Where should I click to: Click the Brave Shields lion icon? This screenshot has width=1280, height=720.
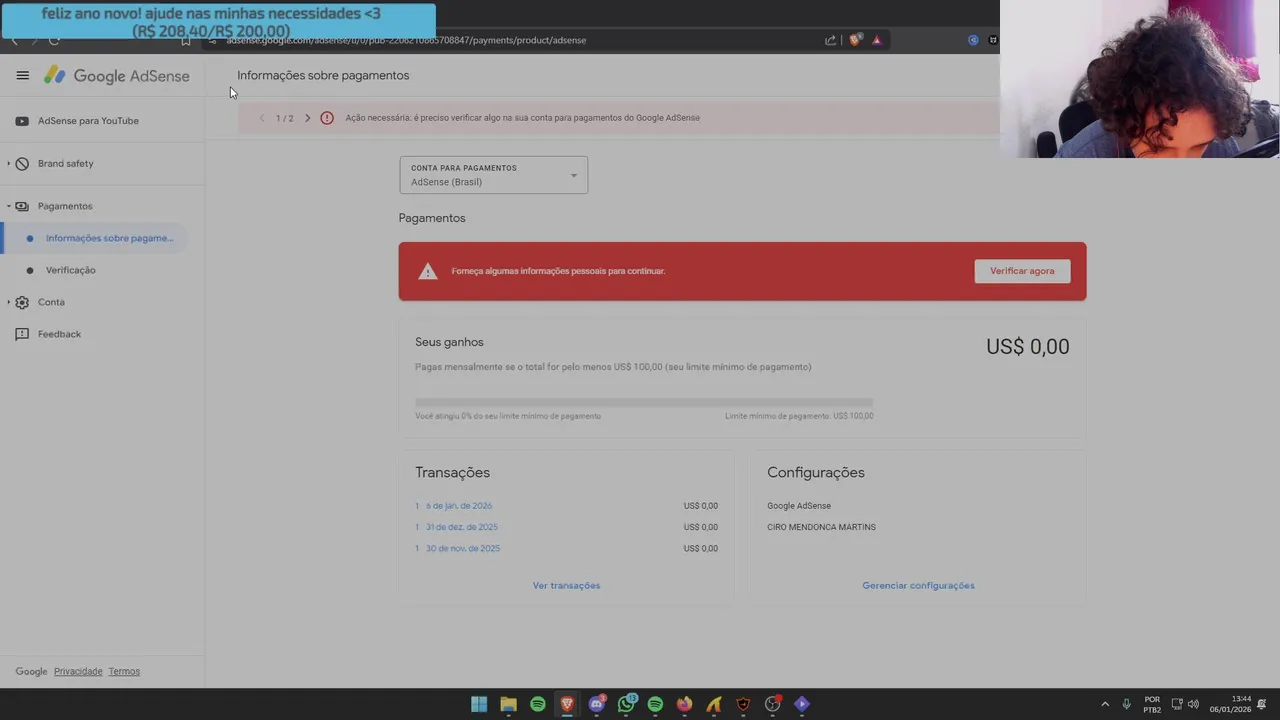[x=854, y=40]
